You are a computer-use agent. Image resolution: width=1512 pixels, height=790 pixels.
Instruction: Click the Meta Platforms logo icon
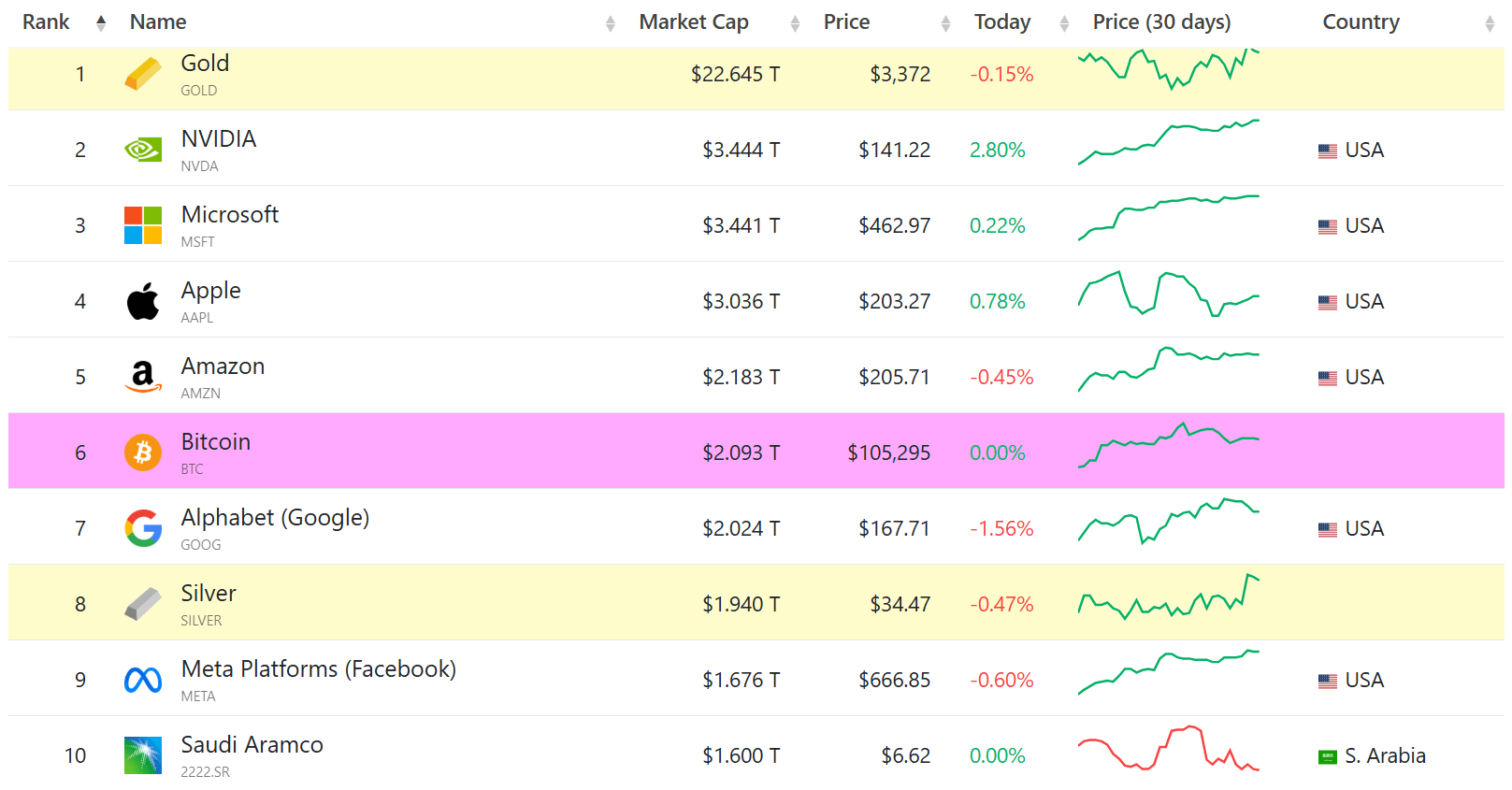(x=143, y=680)
